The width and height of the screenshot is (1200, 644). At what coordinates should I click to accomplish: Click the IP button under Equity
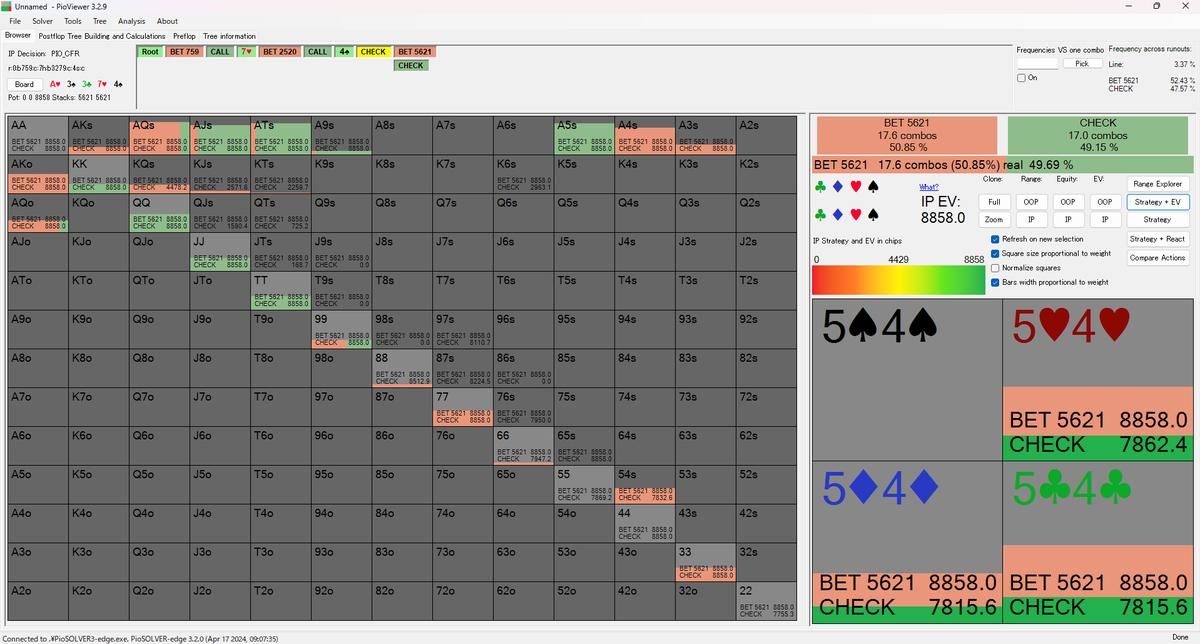[x=1068, y=220]
